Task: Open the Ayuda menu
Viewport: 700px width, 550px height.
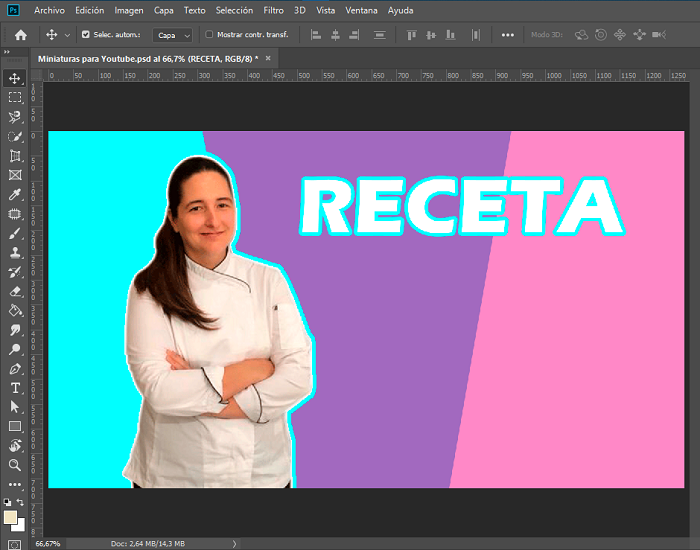Action: click(400, 10)
